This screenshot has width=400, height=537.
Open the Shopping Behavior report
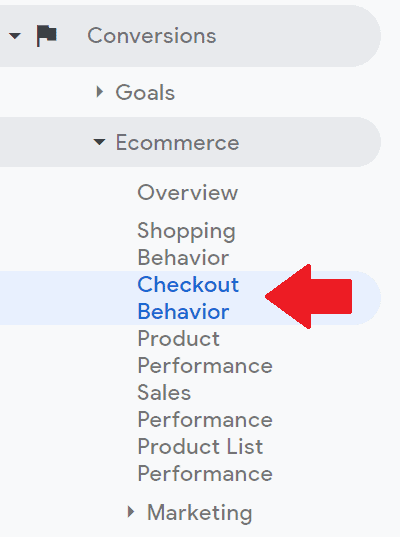(x=186, y=244)
